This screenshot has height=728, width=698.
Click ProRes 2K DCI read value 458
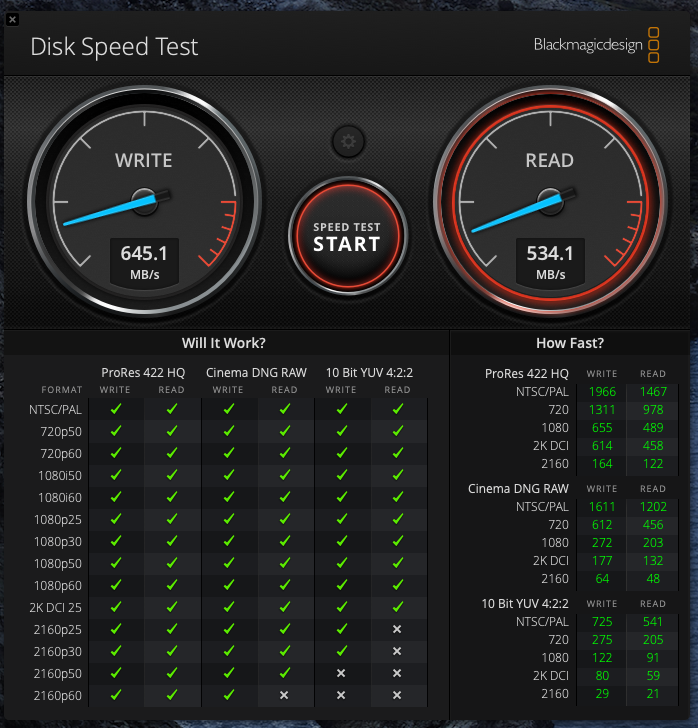653,446
